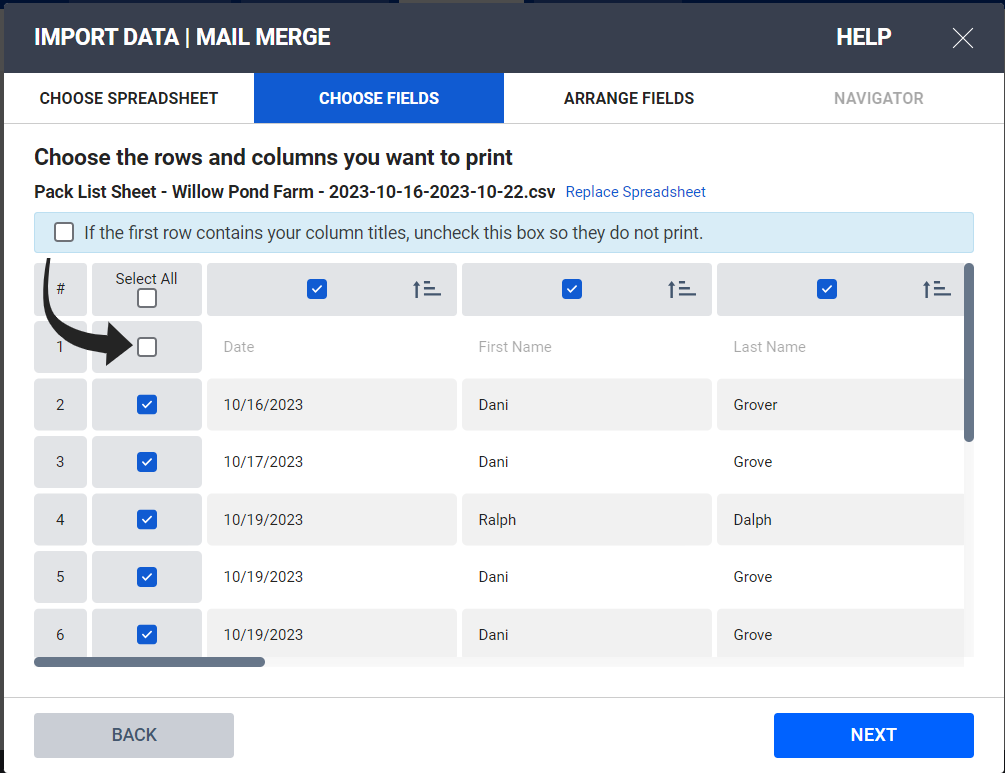Screen dimensions: 1005x773
Task: Uncheck the row 6 checkbox
Action: point(147,635)
